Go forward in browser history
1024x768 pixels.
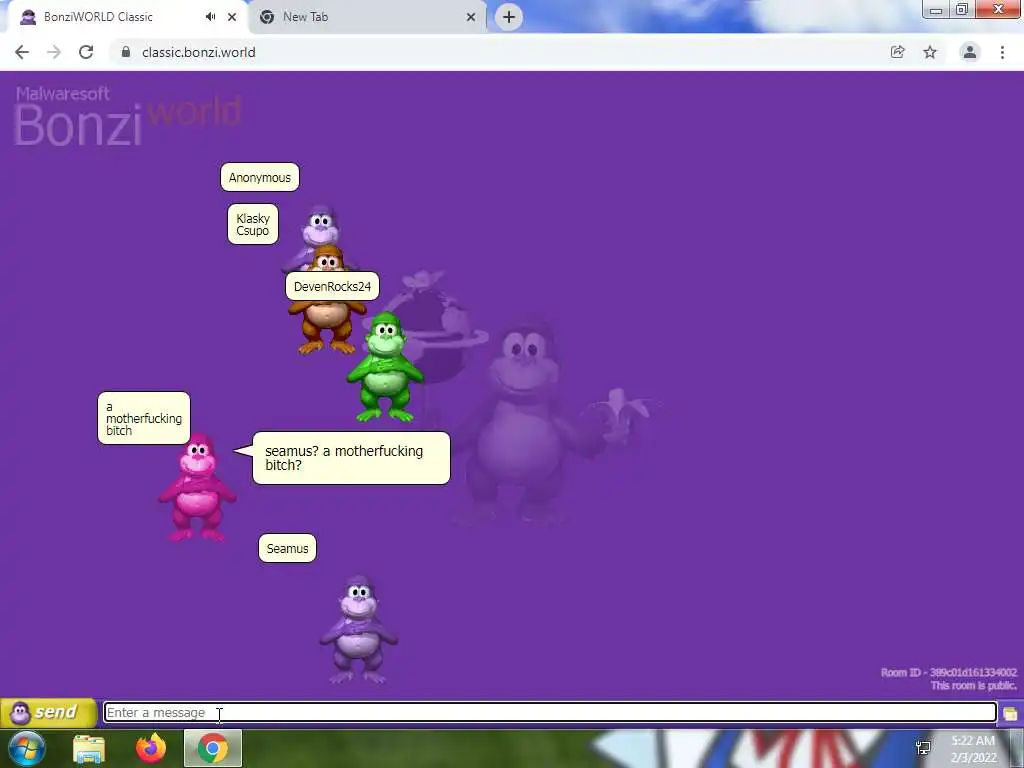[54, 52]
